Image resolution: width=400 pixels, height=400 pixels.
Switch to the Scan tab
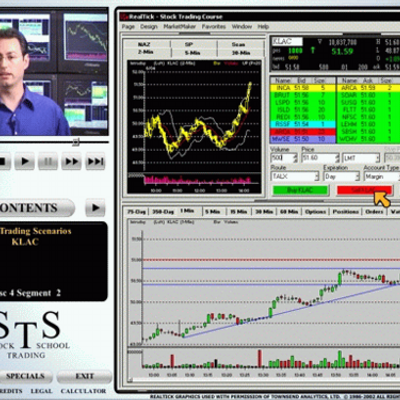point(238,44)
